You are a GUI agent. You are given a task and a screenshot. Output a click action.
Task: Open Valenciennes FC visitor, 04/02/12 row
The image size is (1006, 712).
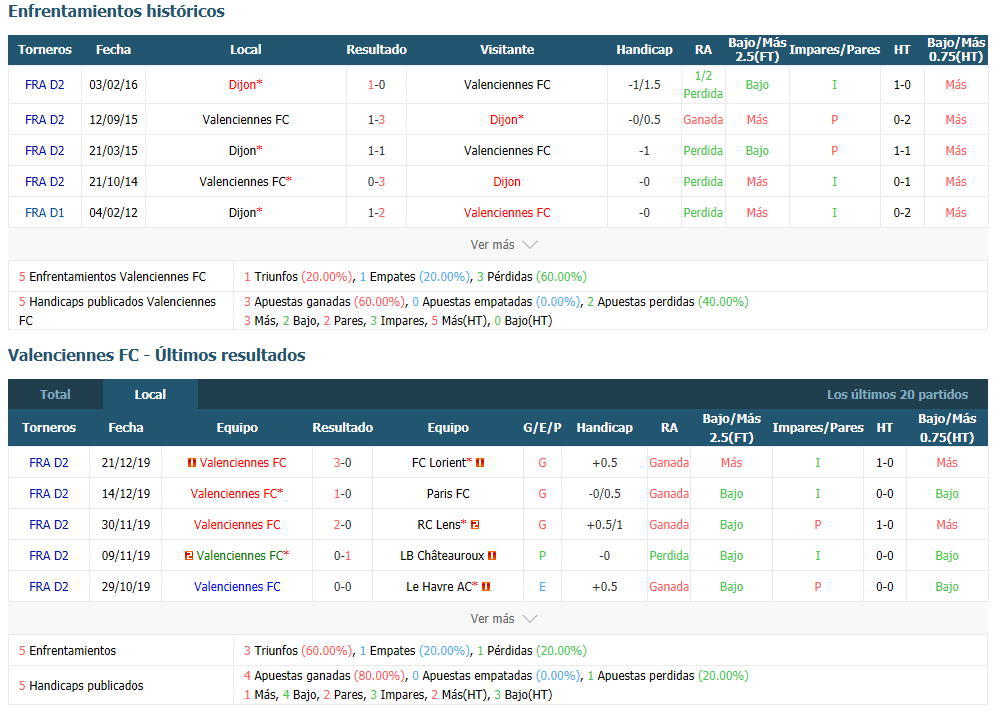[x=507, y=212]
